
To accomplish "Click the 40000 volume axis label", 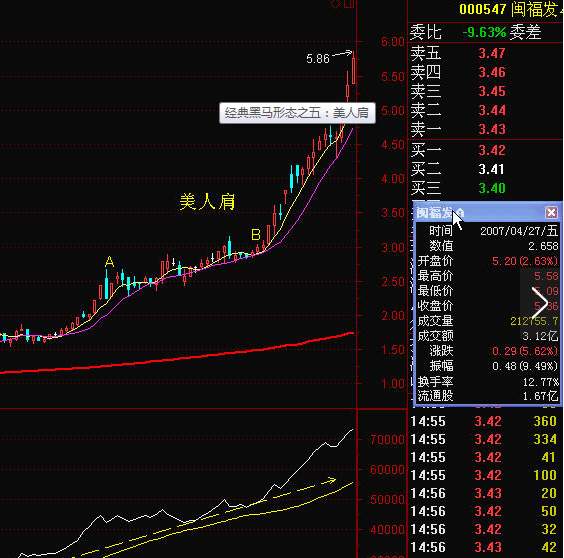I will (x=387, y=530).
